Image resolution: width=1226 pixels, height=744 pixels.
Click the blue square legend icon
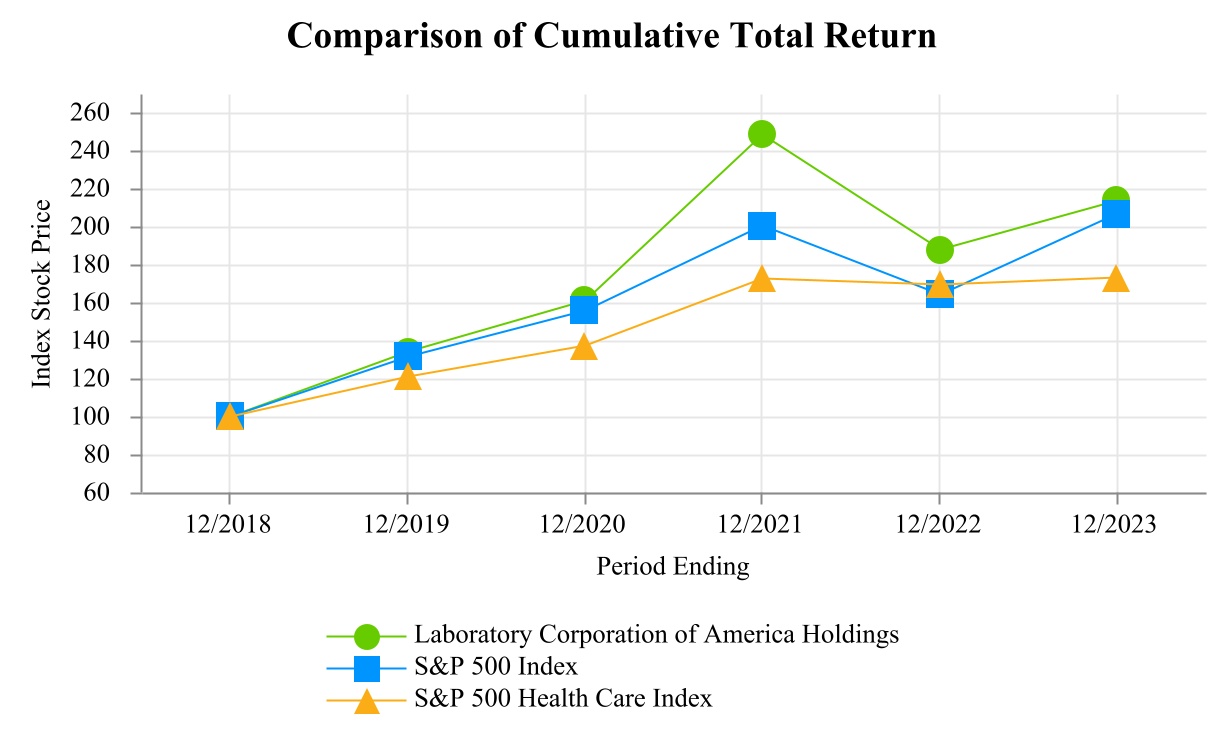point(367,668)
